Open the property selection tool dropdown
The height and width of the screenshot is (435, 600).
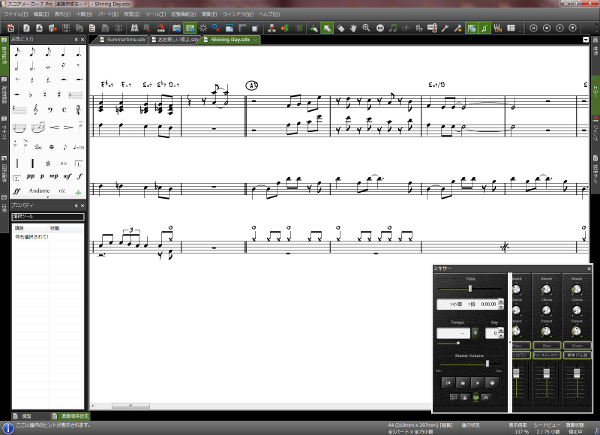pyautogui.click(x=47, y=217)
